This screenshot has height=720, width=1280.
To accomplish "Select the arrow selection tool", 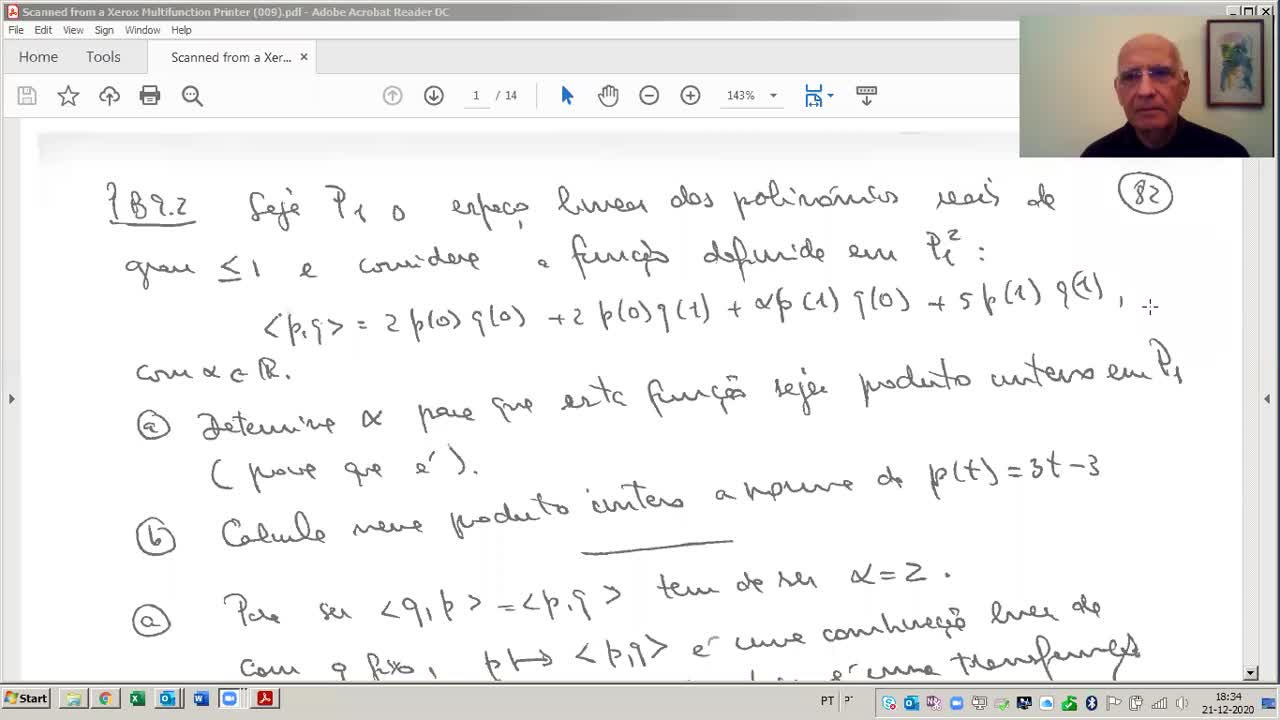I will point(567,95).
